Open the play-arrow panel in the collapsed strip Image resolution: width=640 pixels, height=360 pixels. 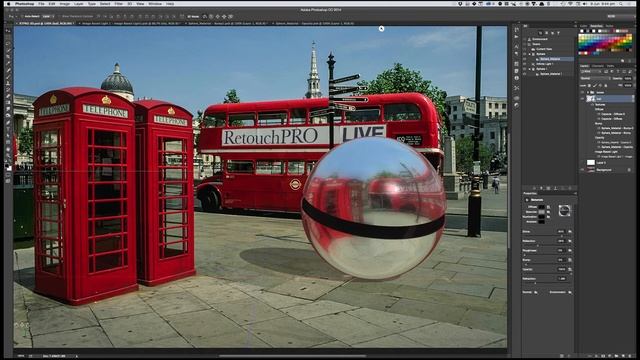pos(516,36)
